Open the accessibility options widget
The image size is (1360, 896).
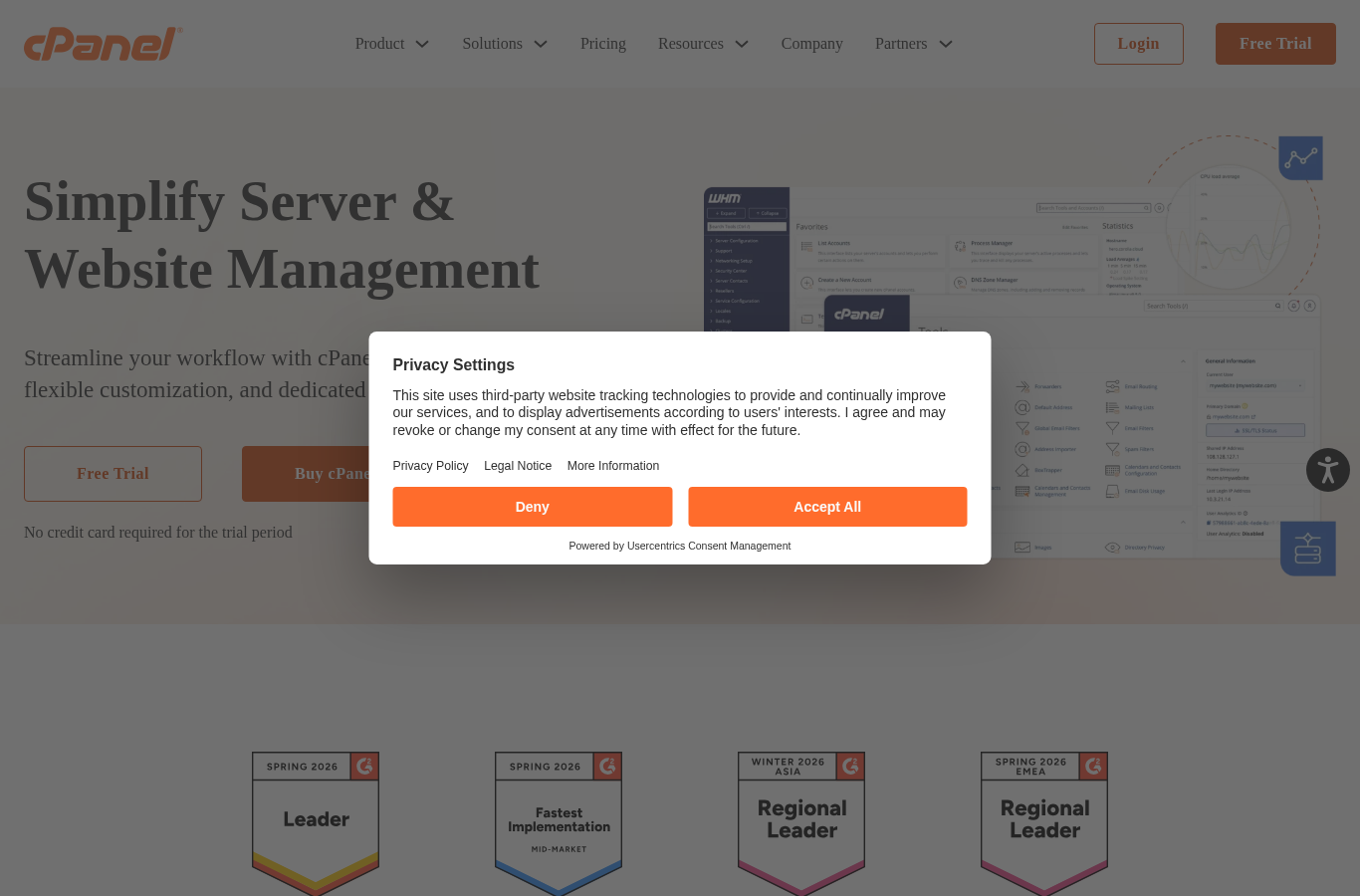(x=1328, y=470)
